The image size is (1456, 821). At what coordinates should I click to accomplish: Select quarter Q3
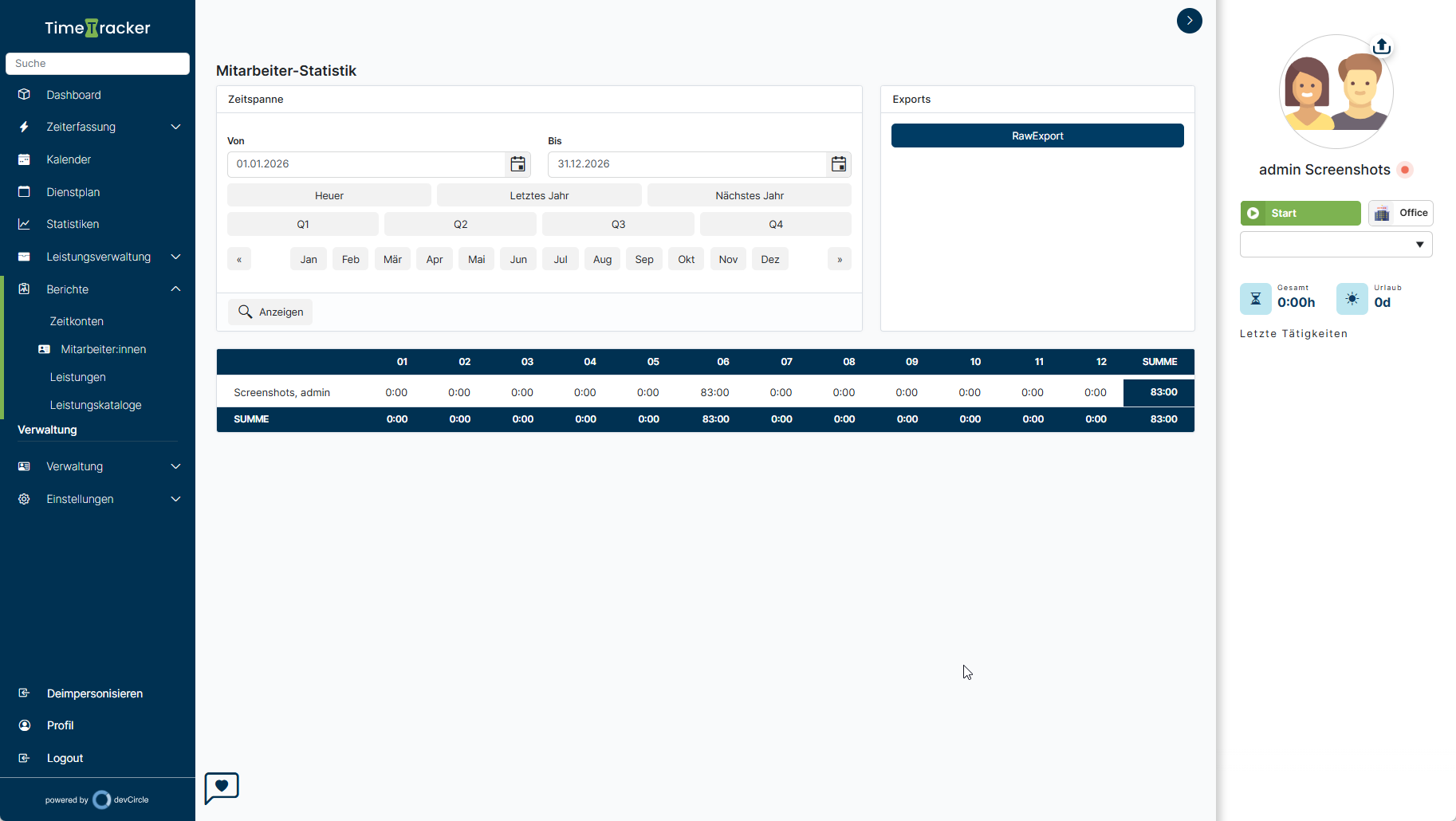tap(618, 224)
